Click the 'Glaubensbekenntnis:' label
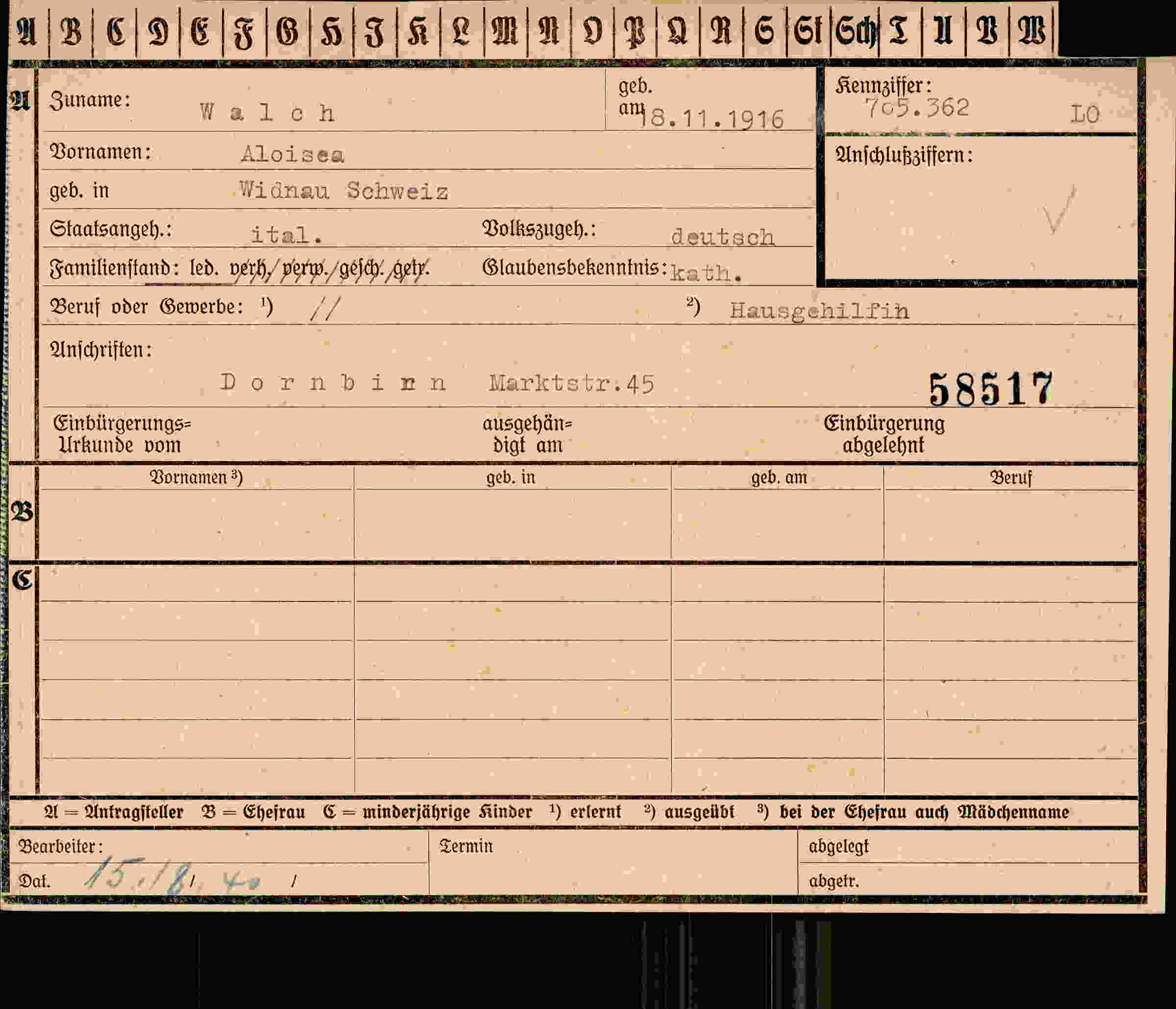 pos(574,267)
